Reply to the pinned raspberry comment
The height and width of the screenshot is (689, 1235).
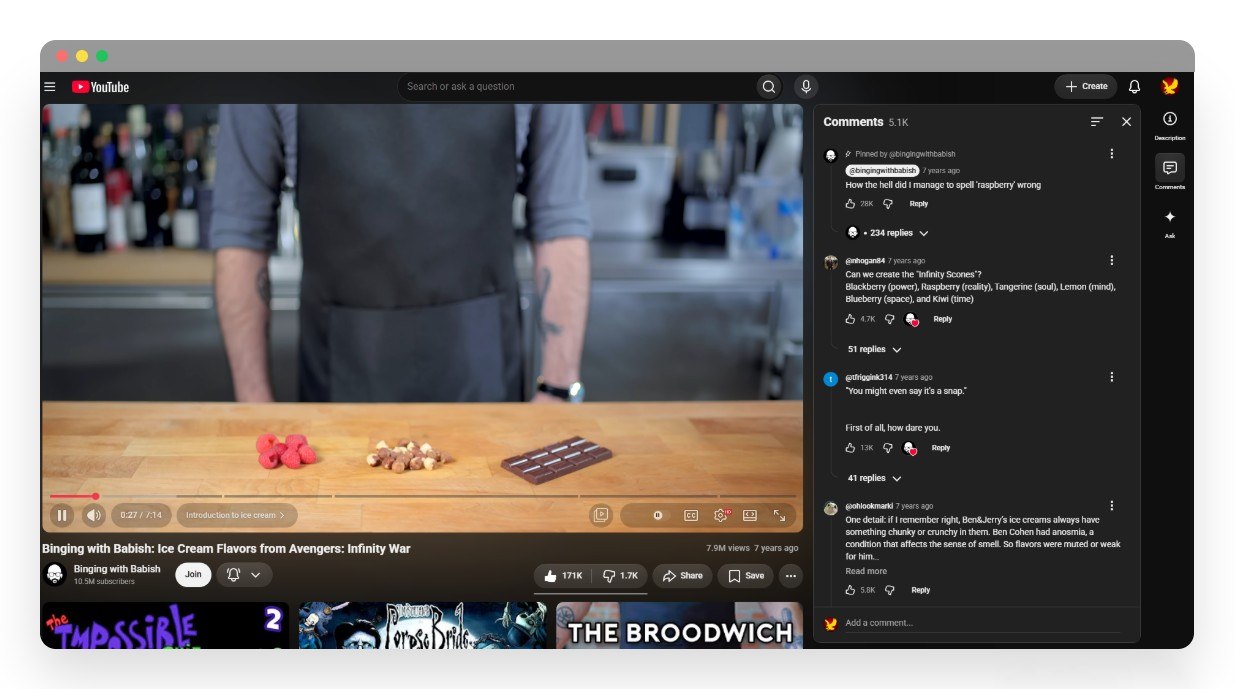(x=919, y=204)
